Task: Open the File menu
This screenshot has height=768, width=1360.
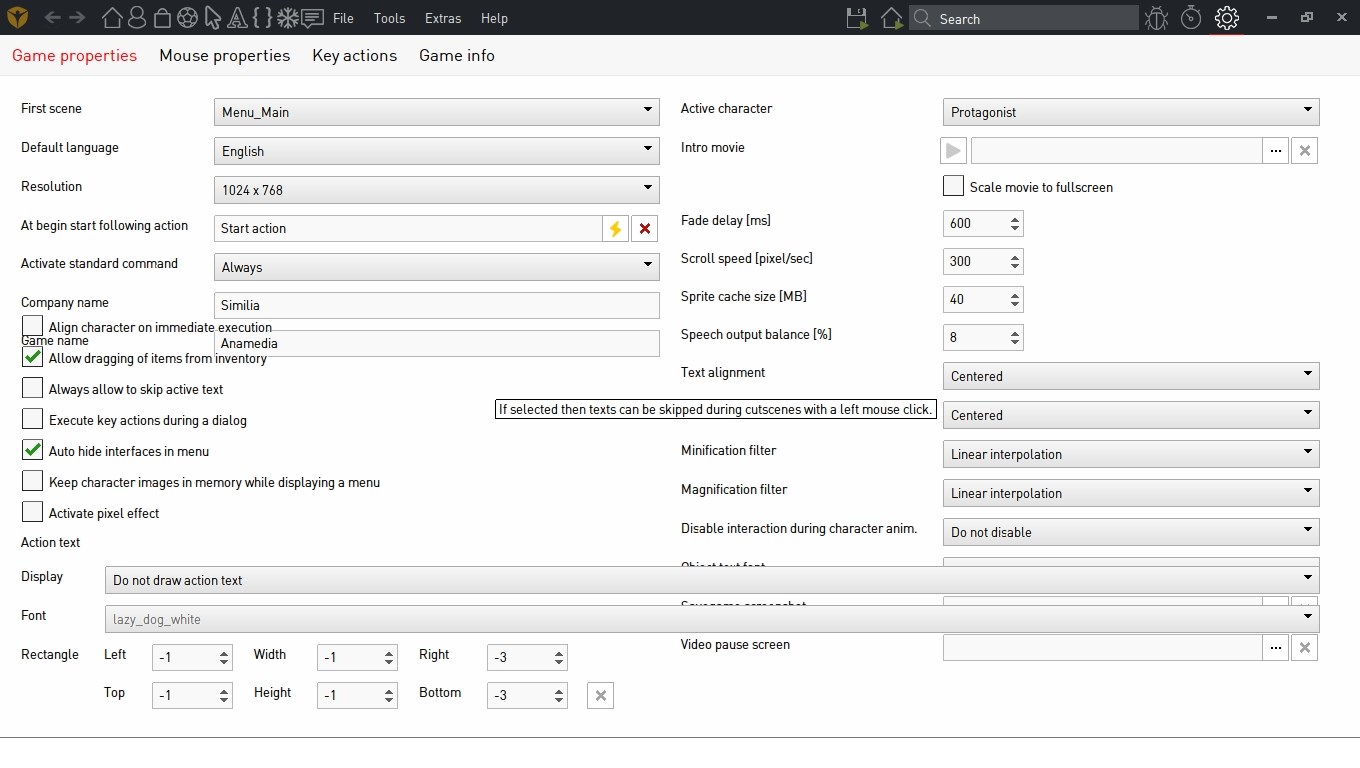Action: point(343,18)
